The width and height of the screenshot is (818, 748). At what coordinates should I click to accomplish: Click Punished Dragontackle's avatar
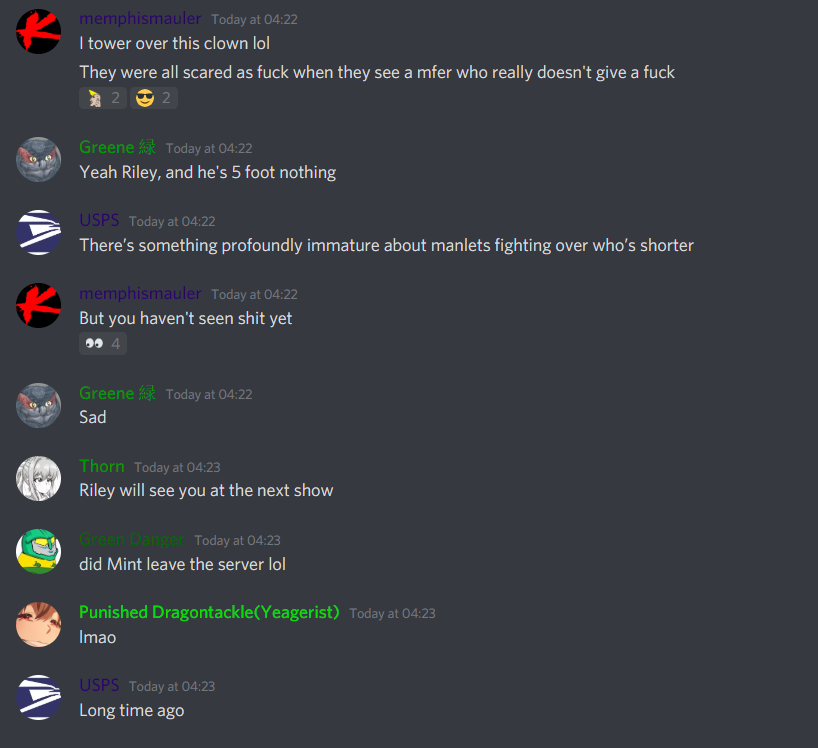[x=39, y=625]
